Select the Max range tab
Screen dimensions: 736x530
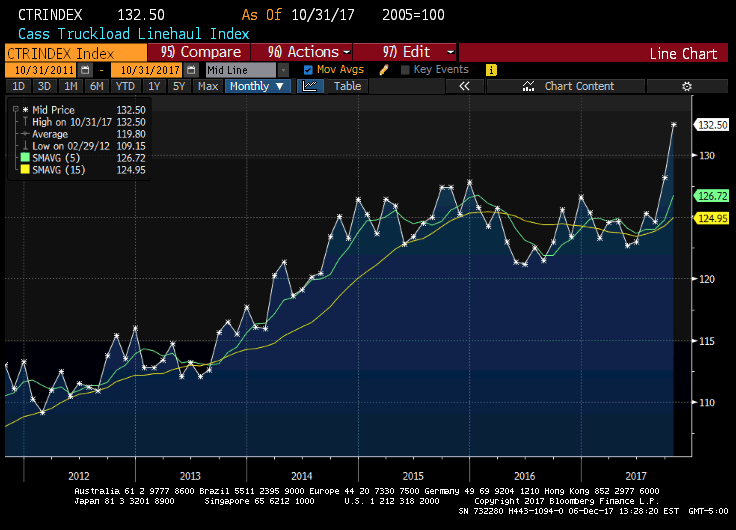[x=207, y=86]
